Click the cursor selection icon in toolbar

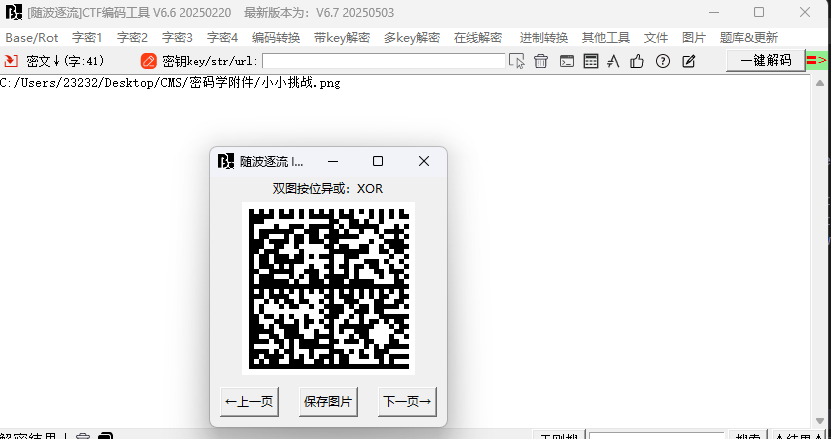point(517,61)
